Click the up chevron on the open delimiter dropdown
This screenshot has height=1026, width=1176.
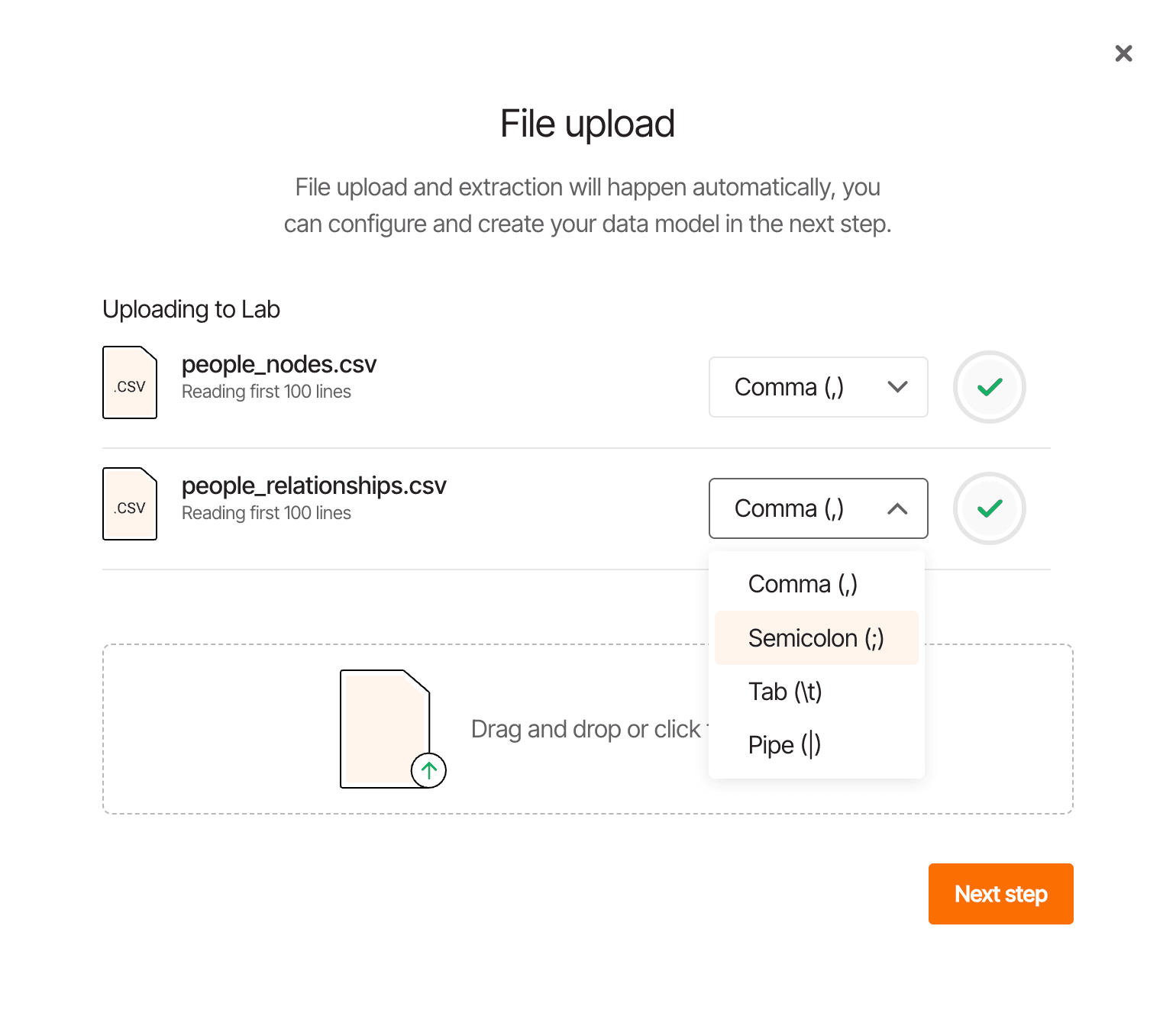tap(897, 508)
